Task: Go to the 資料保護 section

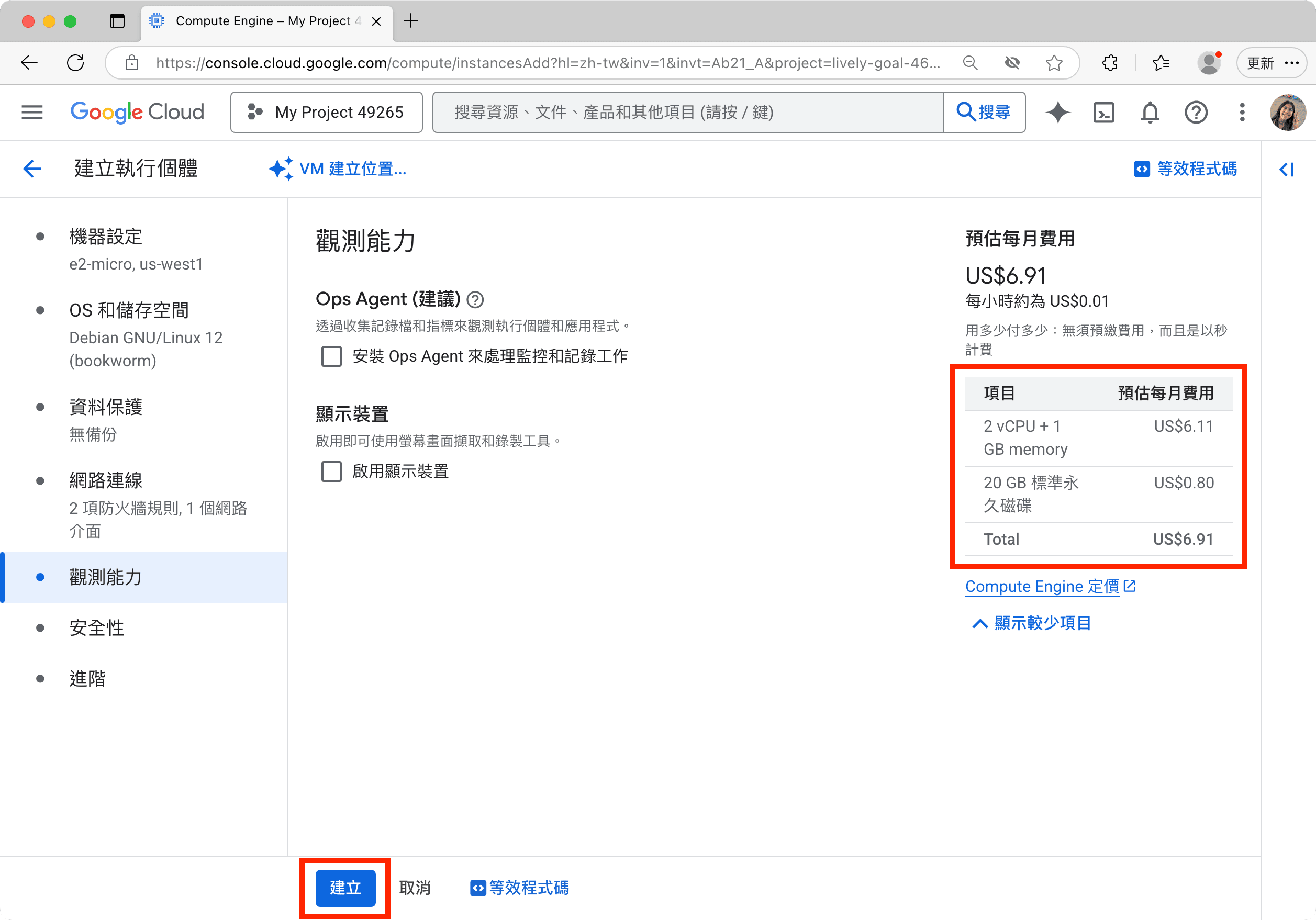Action: pyautogui.click(x=143, y=420)
